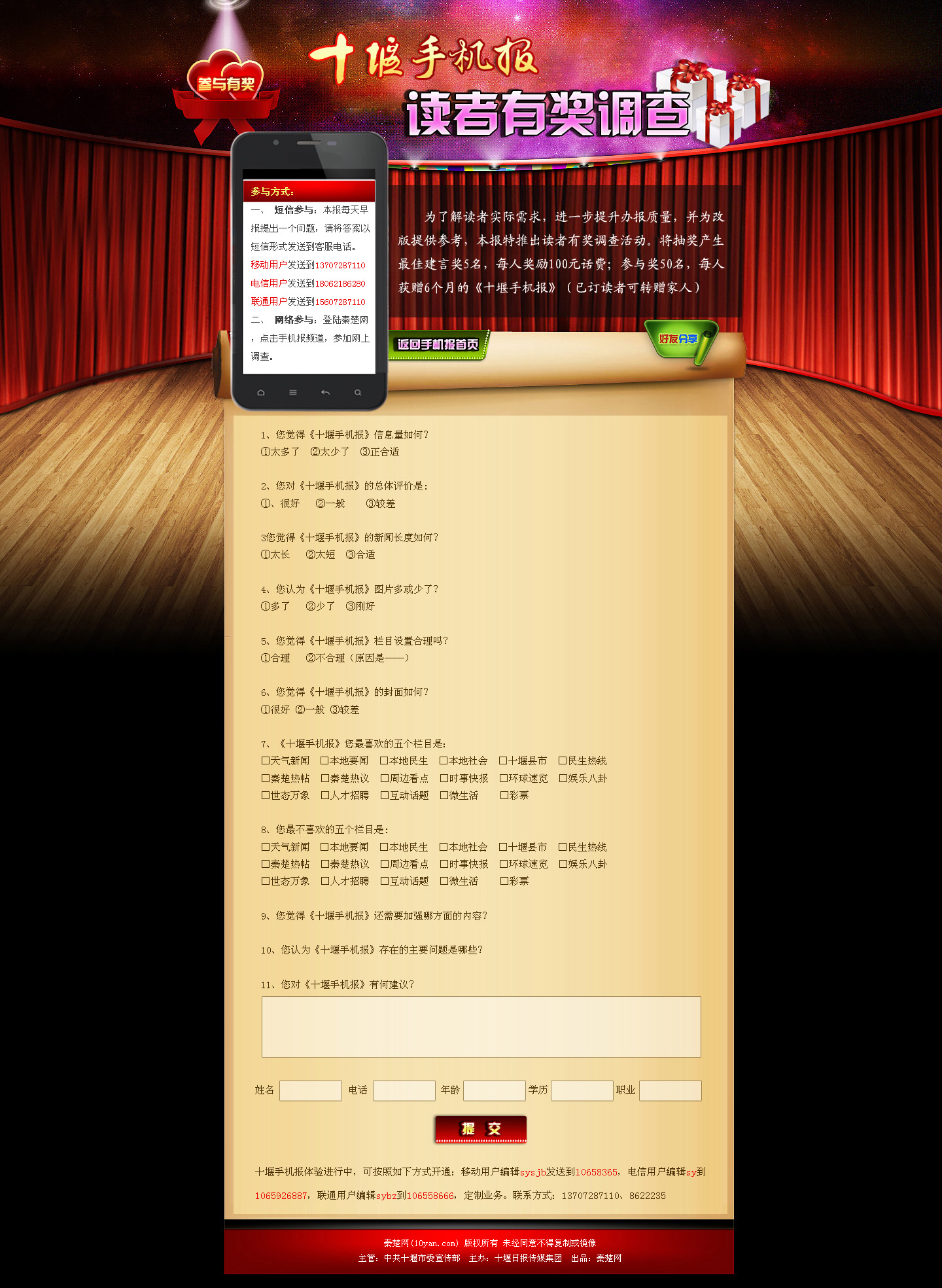Screen dimensions: 942x1288
Task: Check 人才招聘 under question 7
Action: 325,795
